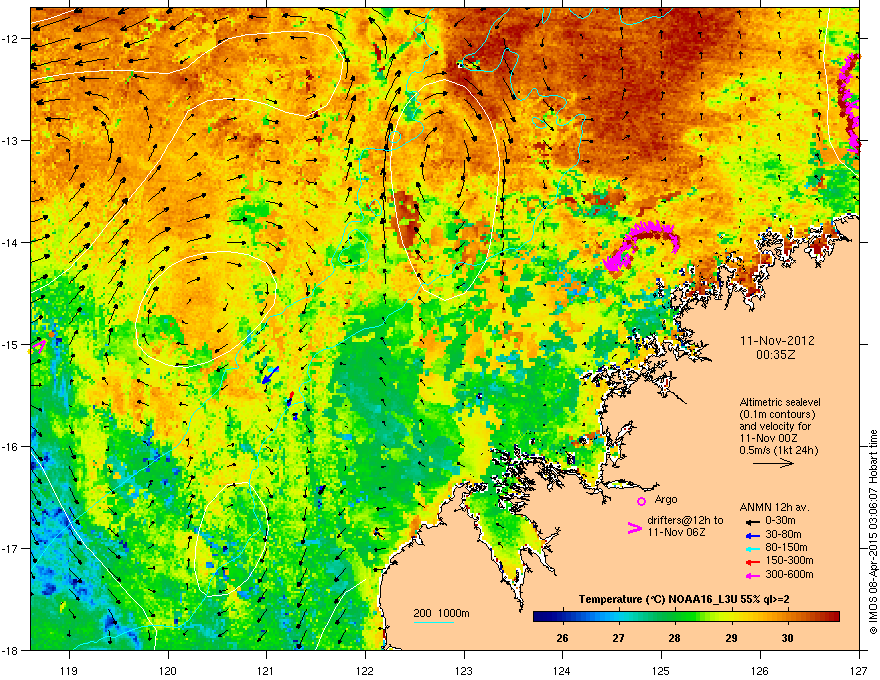Viewport: 880px width, 680px height.
Task: Click the '(0.1m contours)' text
Action: tap(777, 414)
